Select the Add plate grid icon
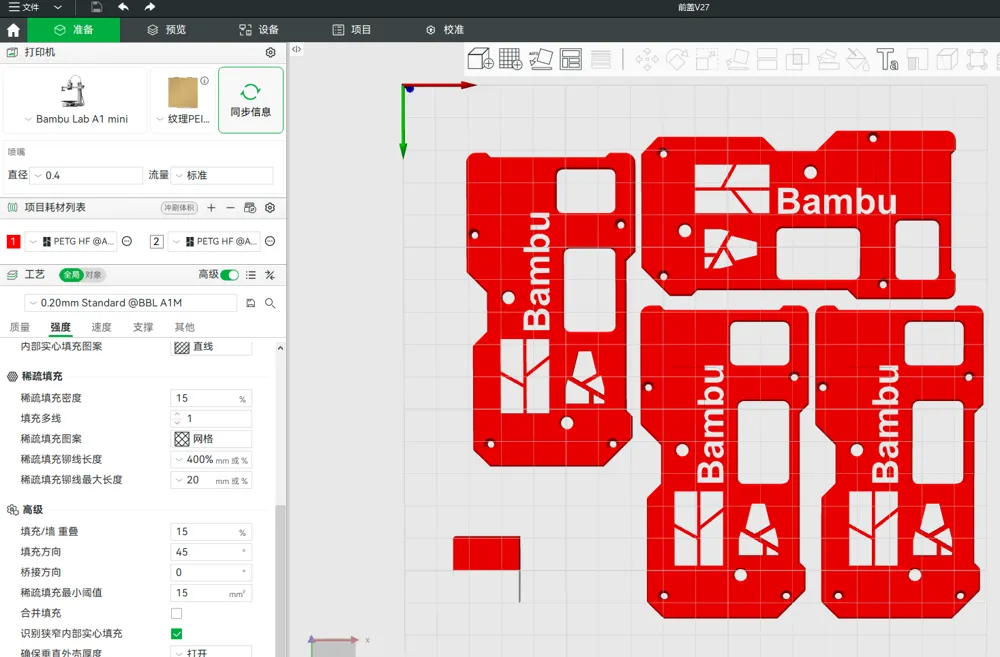 coord(511,59)
